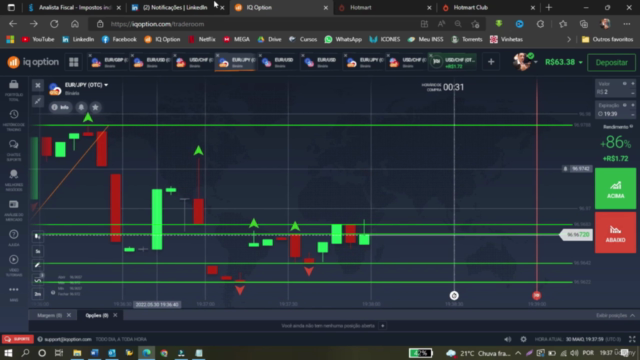The image size is (640, 360).
Task: Switch to the LinkedIn notifications browser tab
Action: pyautogui.click(x=177, y=7)
